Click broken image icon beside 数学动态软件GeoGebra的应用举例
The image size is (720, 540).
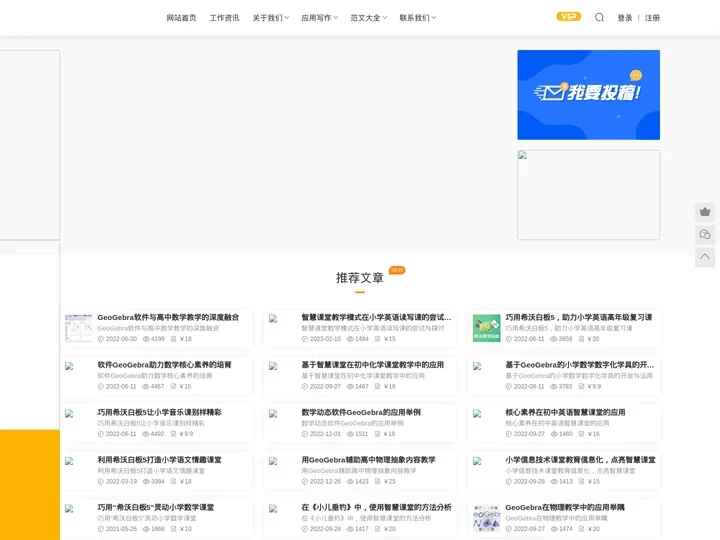point(273,413)
